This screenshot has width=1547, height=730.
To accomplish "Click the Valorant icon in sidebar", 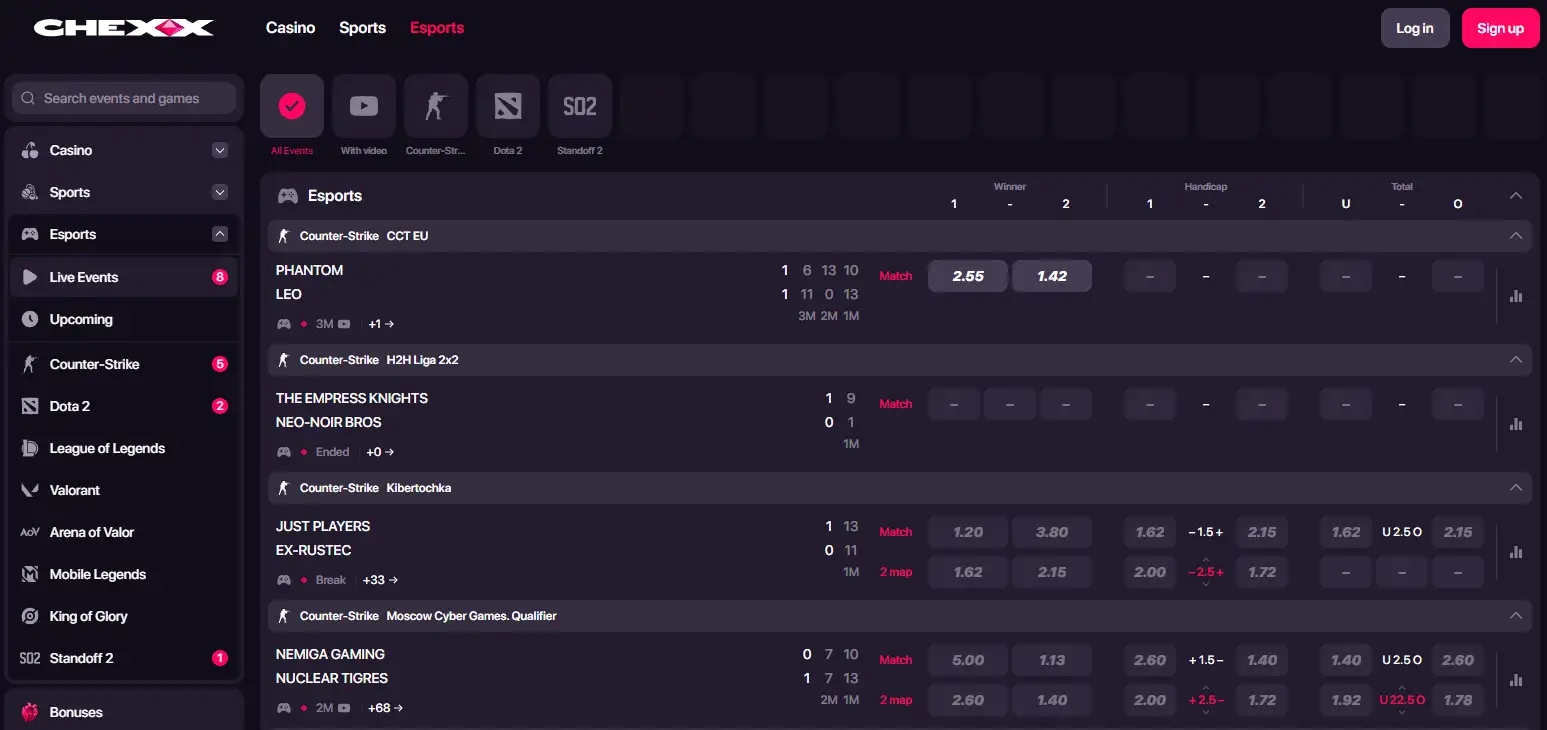I will (x=30, y=490).
